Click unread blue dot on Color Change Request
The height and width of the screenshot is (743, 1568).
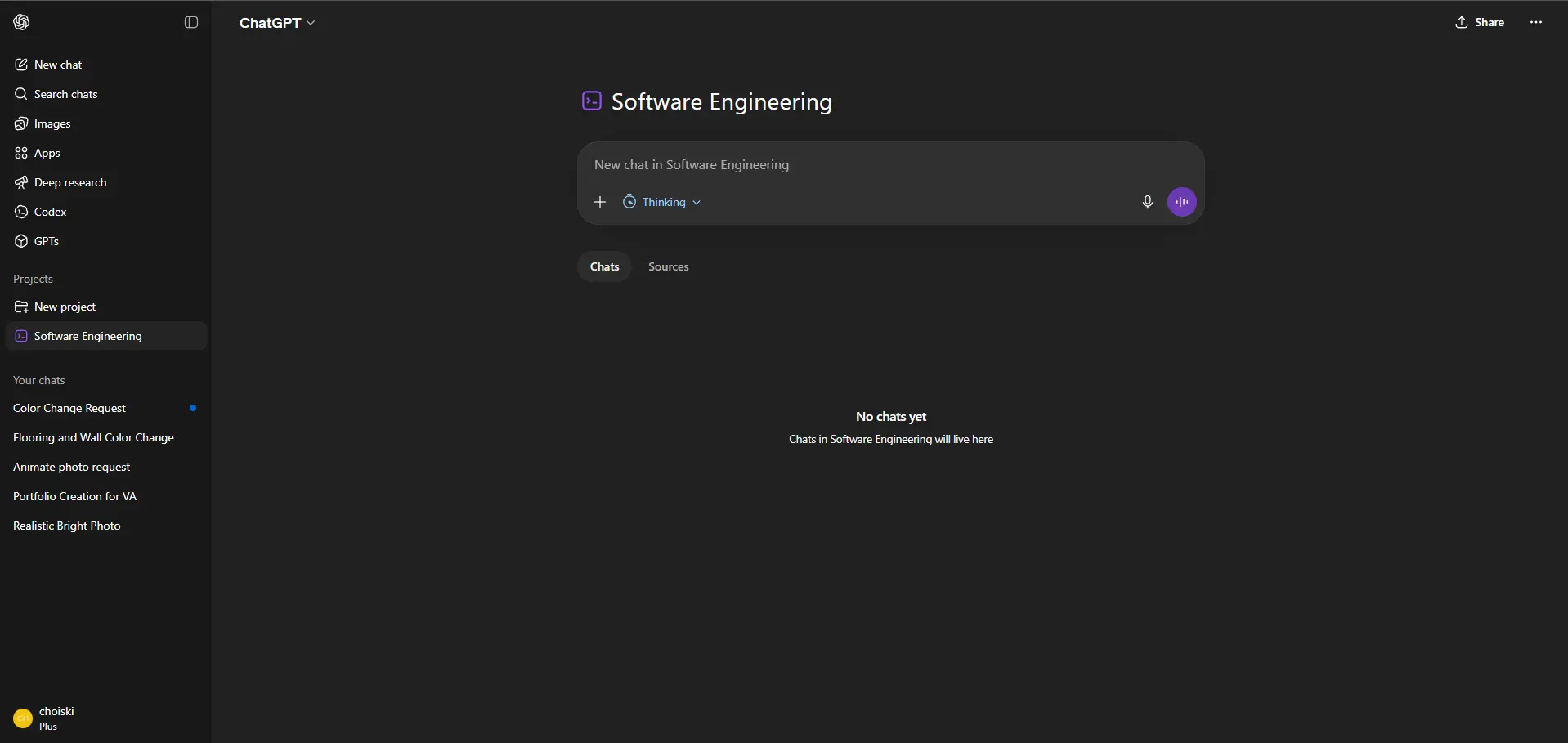pyautogui.click(x=193, y=408)
